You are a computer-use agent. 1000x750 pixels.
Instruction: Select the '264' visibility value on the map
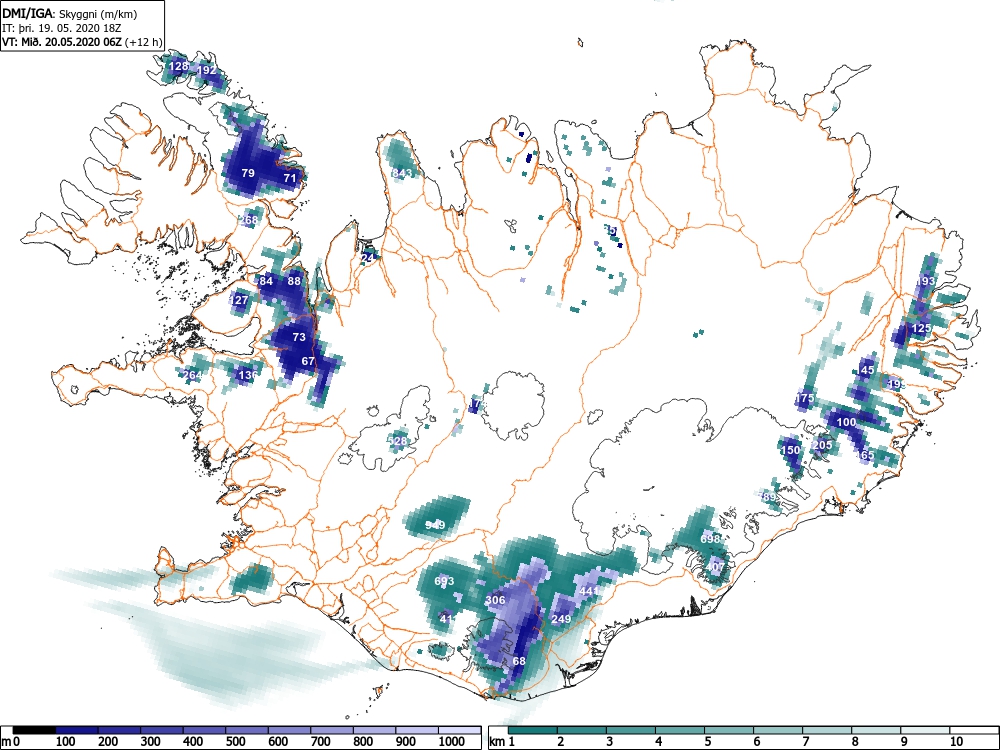click(192, 374)
